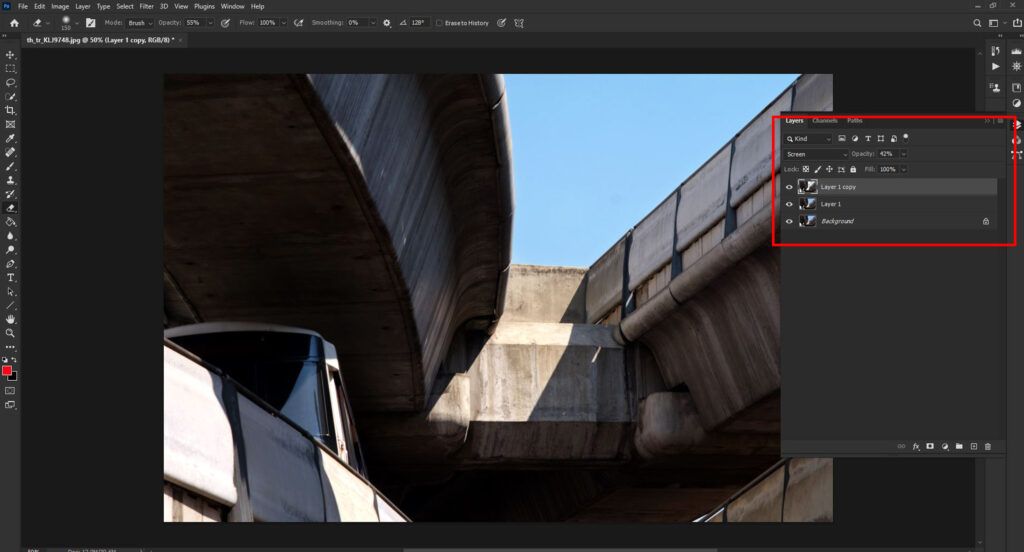Choose the Type tool in toolbar
This screenshot has width=1024, height=552.
tap(10, 277)
